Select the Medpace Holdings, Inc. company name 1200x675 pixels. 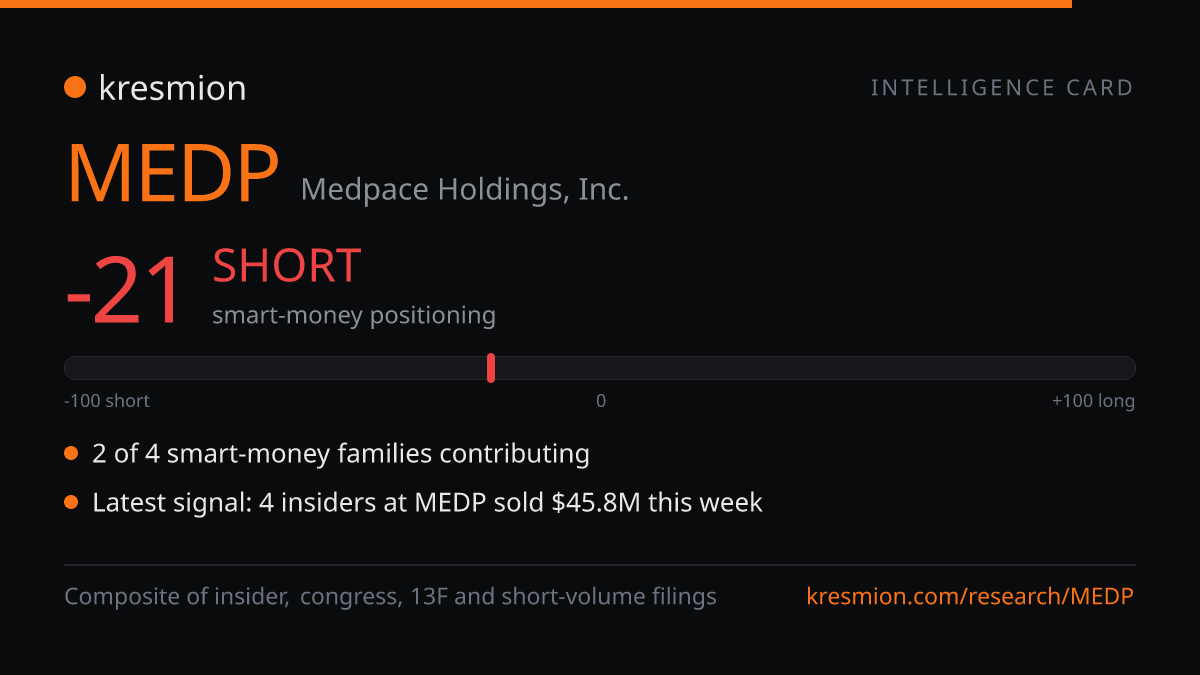(465, 189)
